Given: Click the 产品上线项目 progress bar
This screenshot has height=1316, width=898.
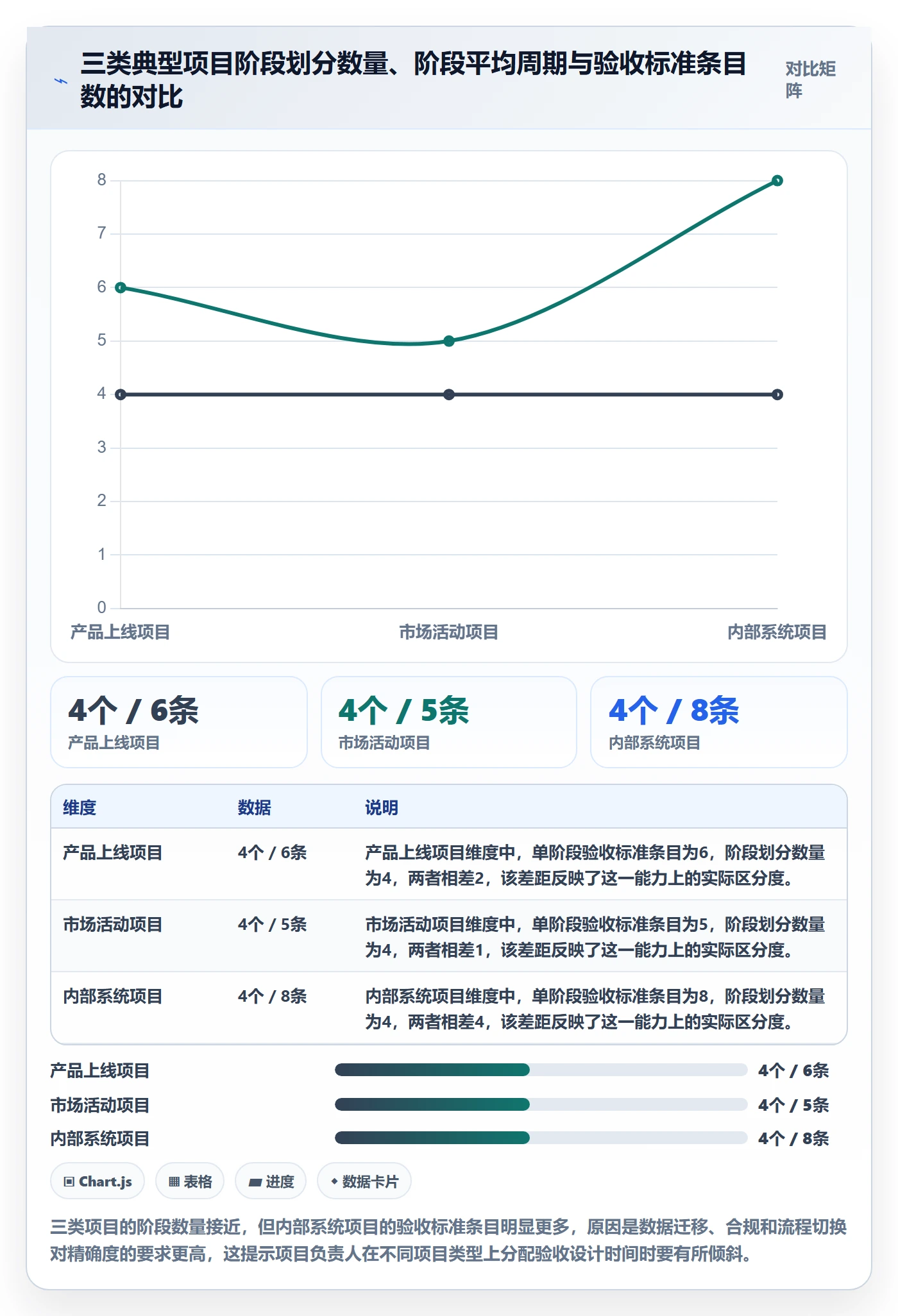Looking at the screenshot, I should click(541, 1070).
